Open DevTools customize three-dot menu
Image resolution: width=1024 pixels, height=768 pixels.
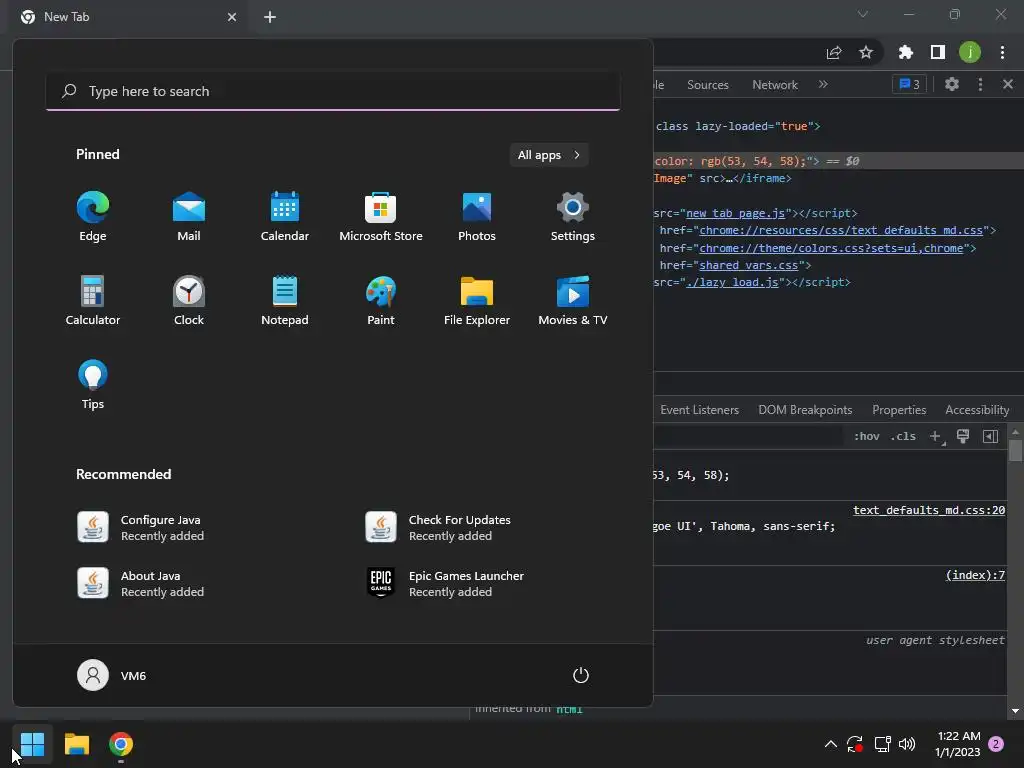(980, 84)
